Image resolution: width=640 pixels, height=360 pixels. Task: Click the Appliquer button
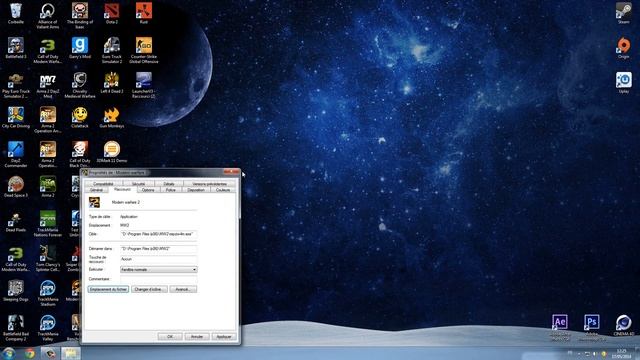[224, 336]
